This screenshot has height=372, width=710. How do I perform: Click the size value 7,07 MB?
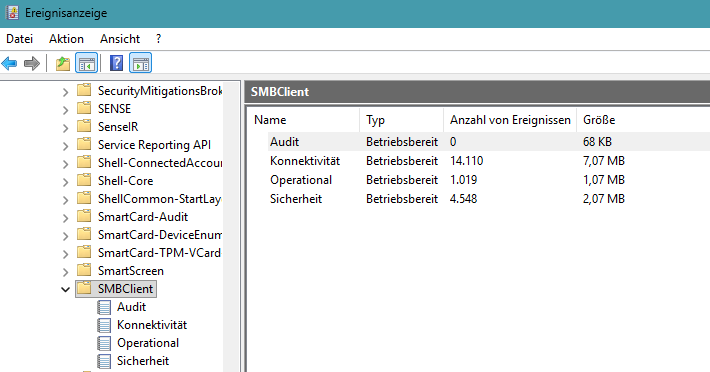click(604, 161)
